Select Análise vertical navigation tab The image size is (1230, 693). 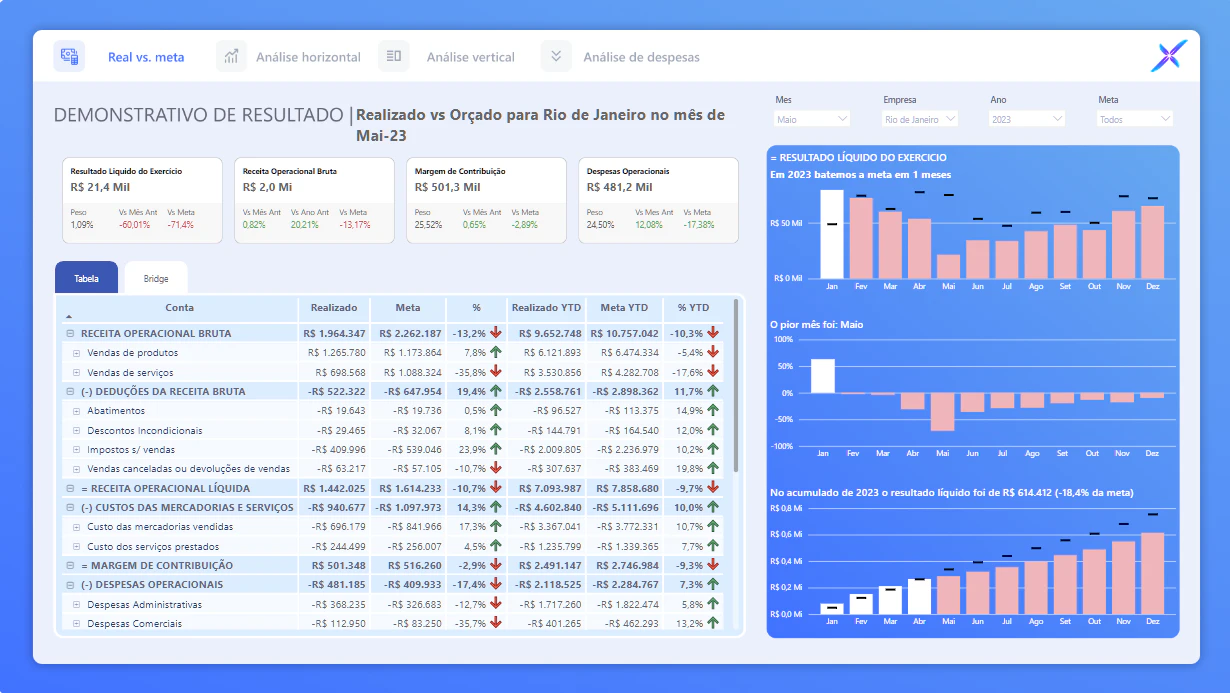click(470, 57)
